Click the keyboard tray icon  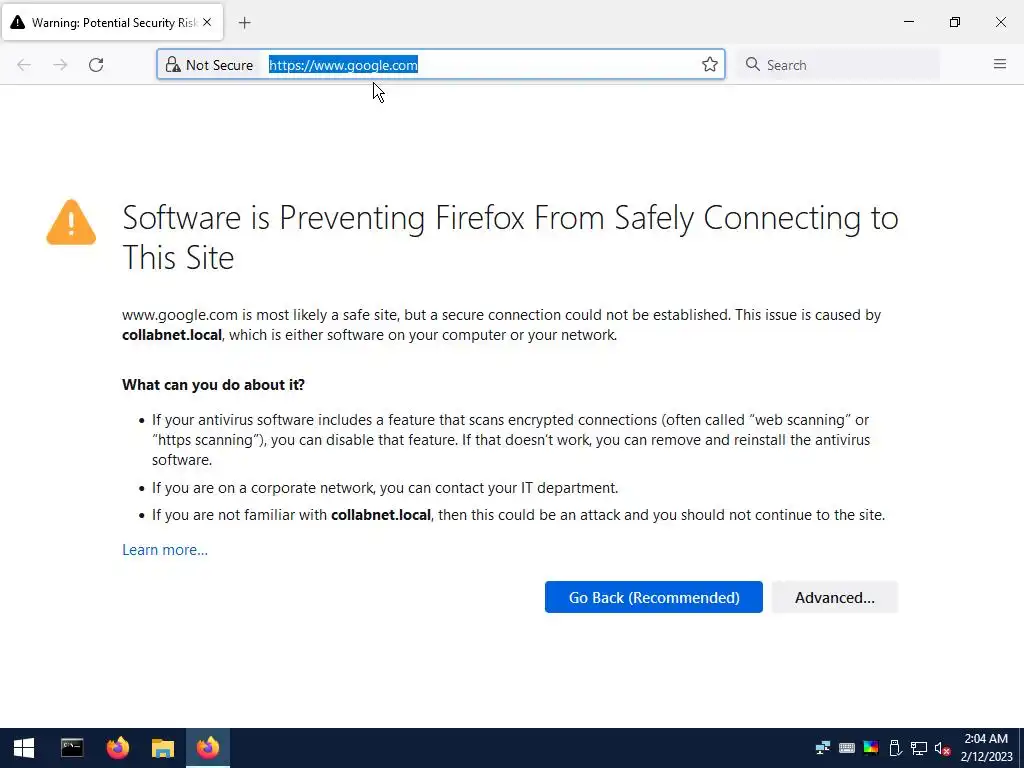click(x=847, y=748)
